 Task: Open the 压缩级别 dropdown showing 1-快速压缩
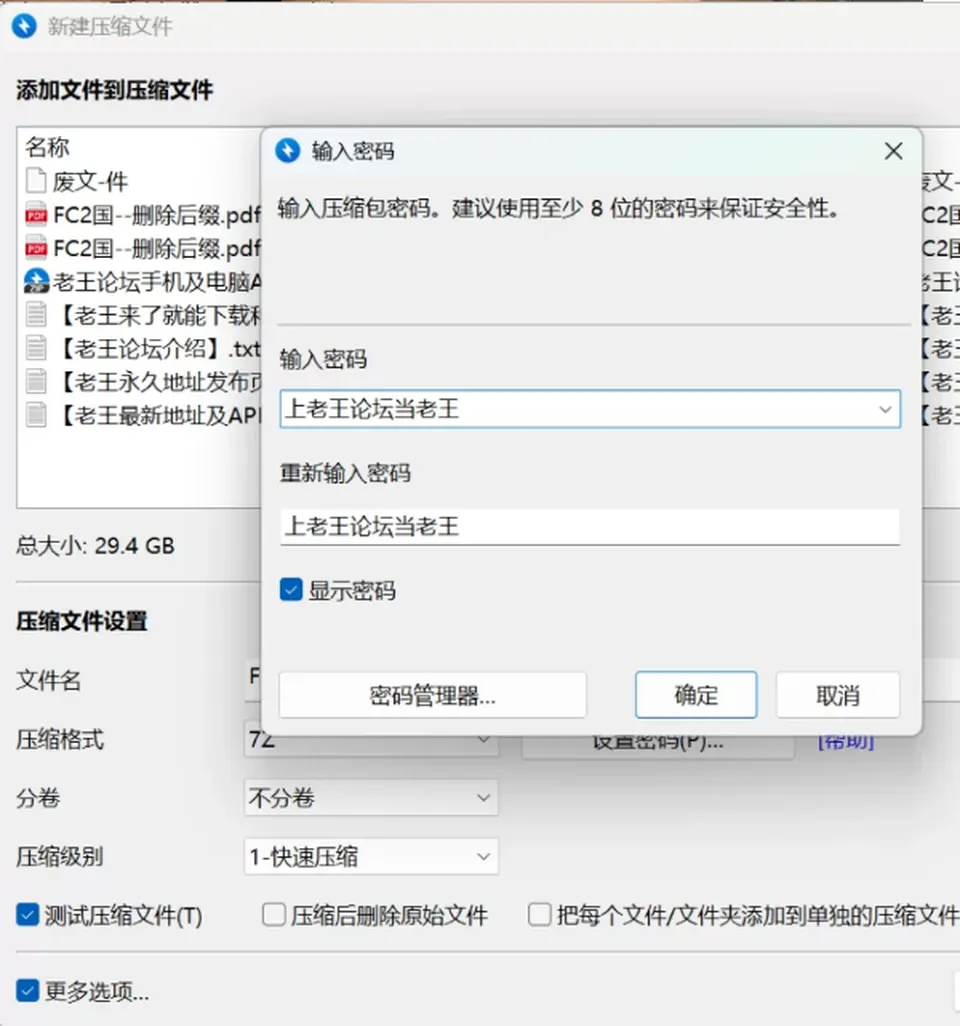click(371, 857)
